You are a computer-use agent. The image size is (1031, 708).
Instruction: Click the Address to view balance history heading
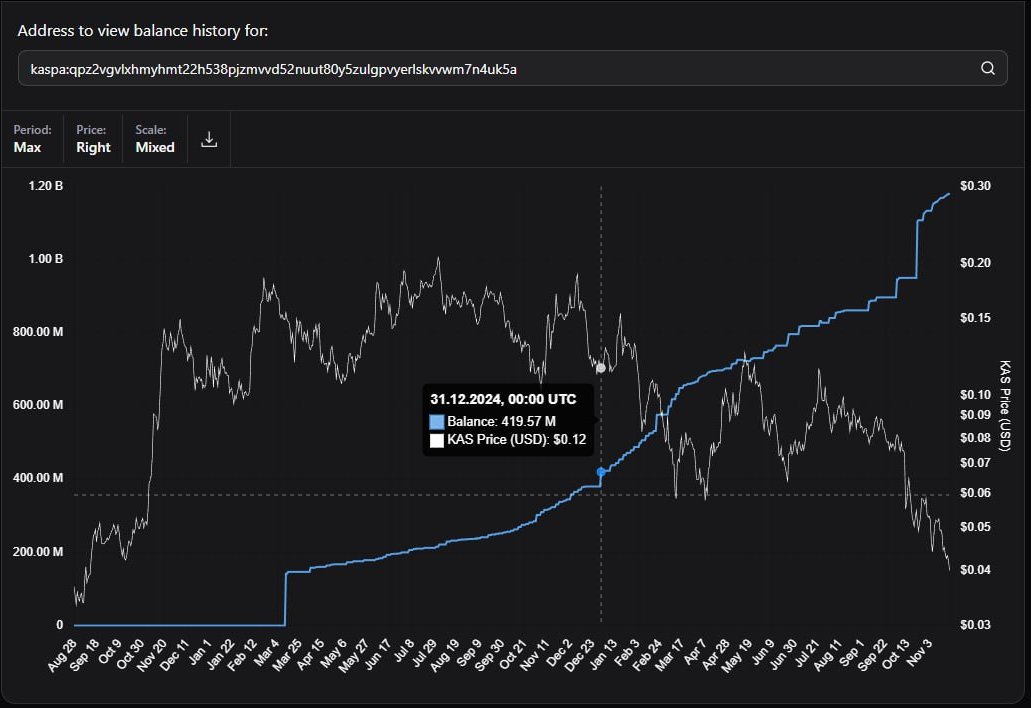click(x=143, y=31)
